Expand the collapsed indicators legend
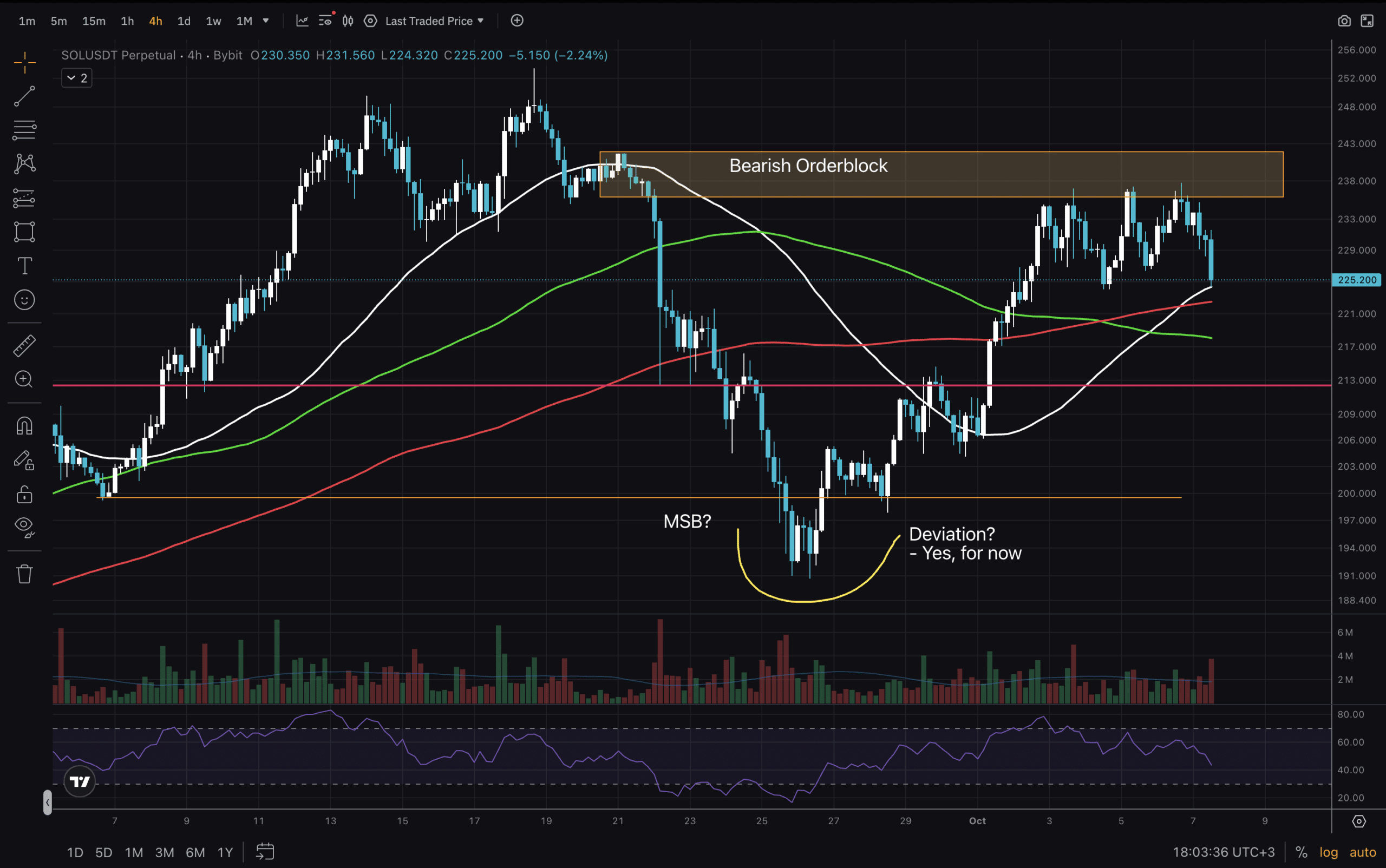 pos(76,78)
